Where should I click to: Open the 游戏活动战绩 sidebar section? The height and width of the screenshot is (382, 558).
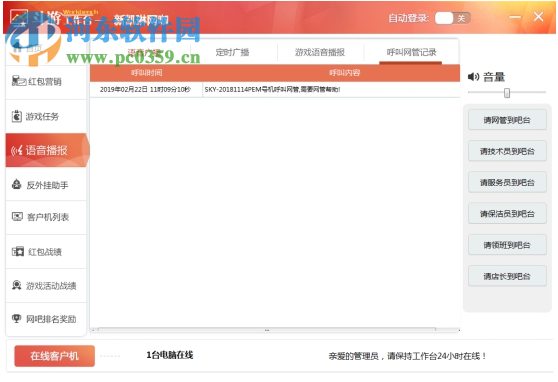click(46, 286)
